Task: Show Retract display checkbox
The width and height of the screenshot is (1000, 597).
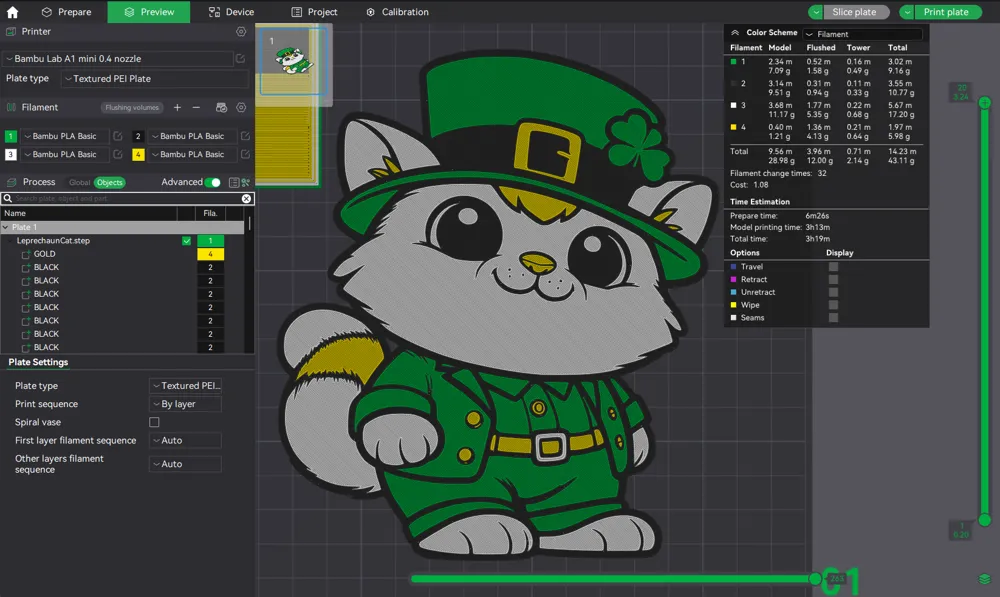Action: point(833,279)
